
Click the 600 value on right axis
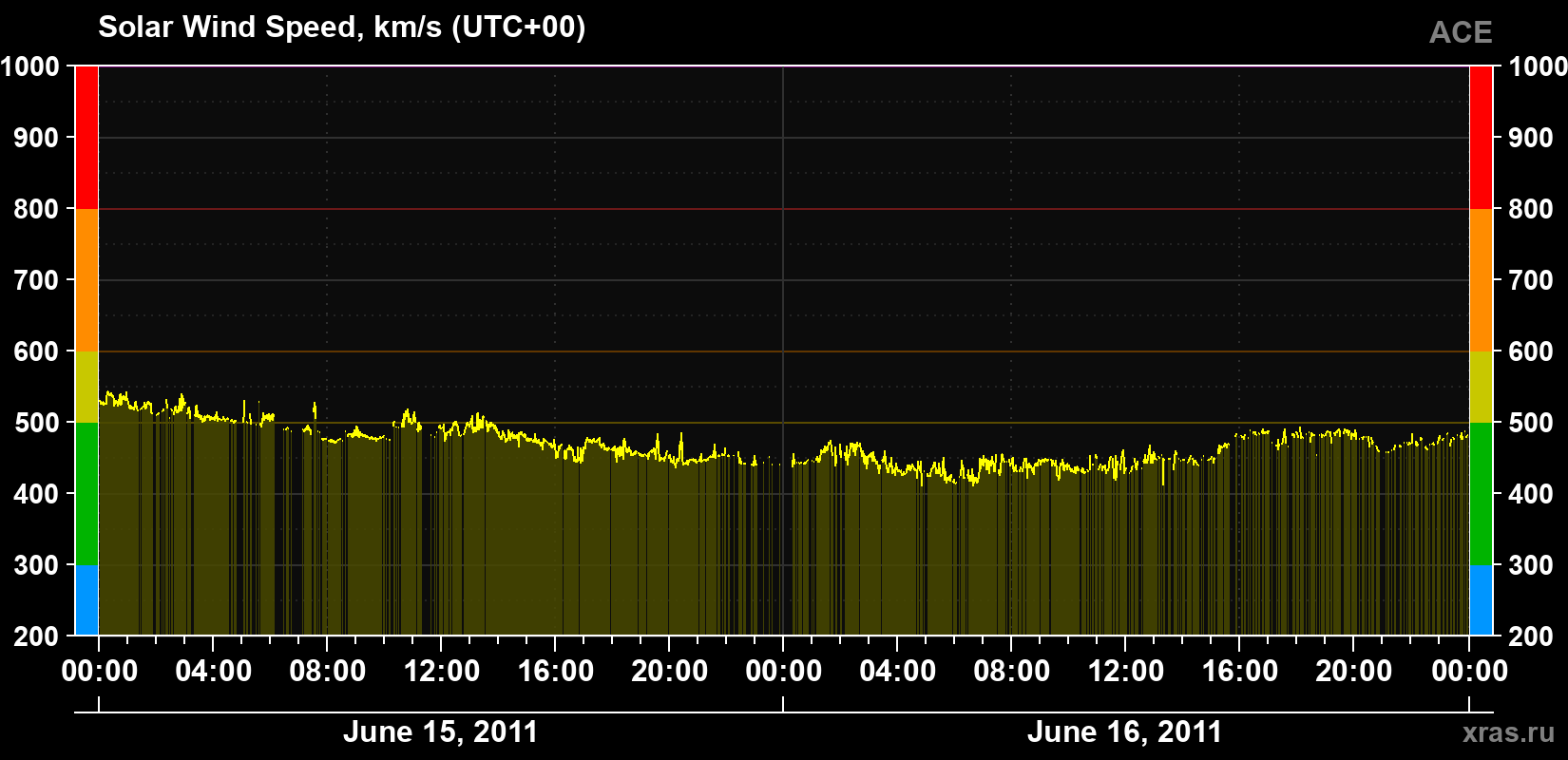pos(1531,351)
